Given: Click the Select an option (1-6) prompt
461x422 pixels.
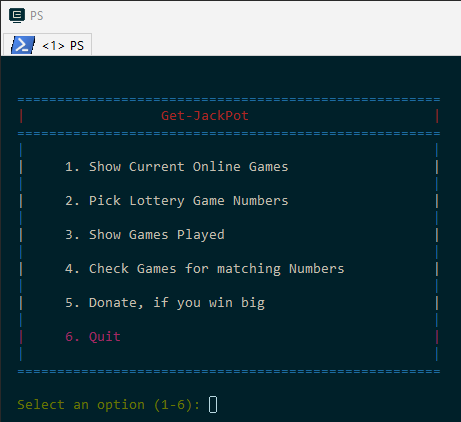Looking at the screenshot, I should tap(109, 405).
